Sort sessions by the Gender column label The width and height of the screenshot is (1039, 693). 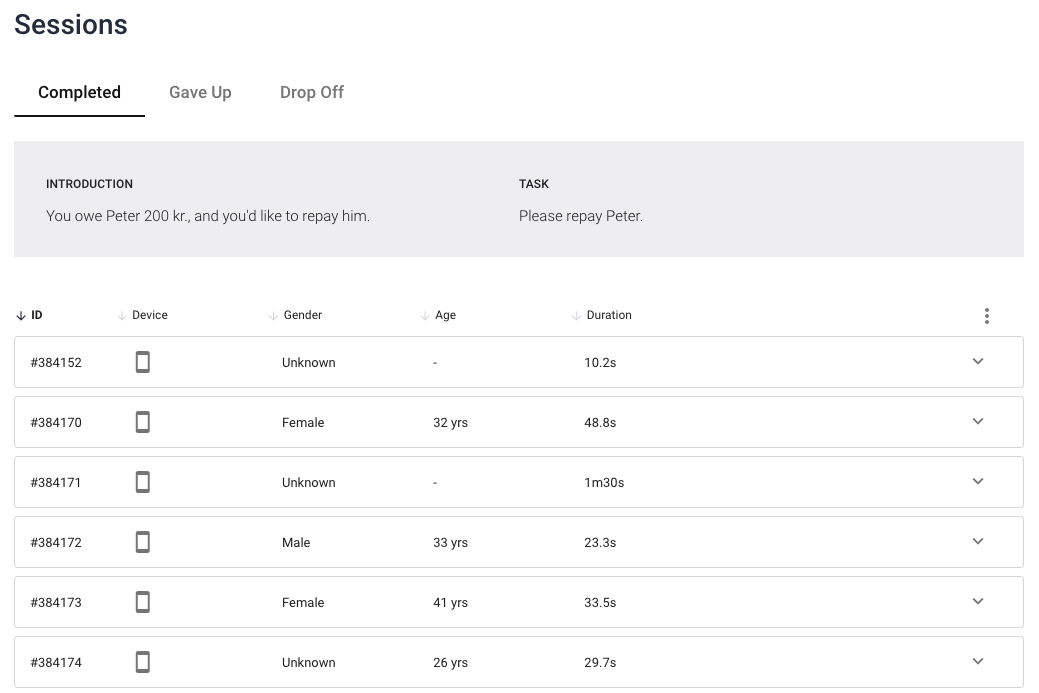[x=303, y=315]
